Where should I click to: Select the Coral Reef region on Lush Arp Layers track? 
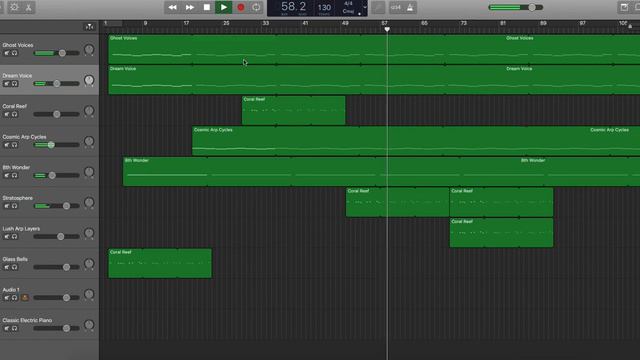[502, 233]
